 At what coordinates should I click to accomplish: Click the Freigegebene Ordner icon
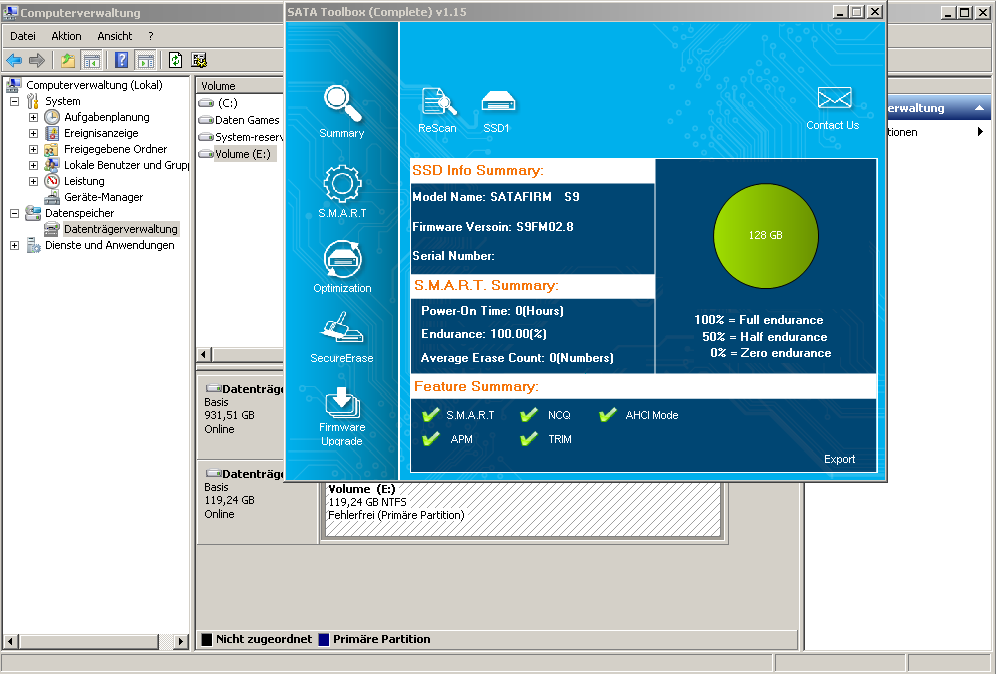(51, 149)
